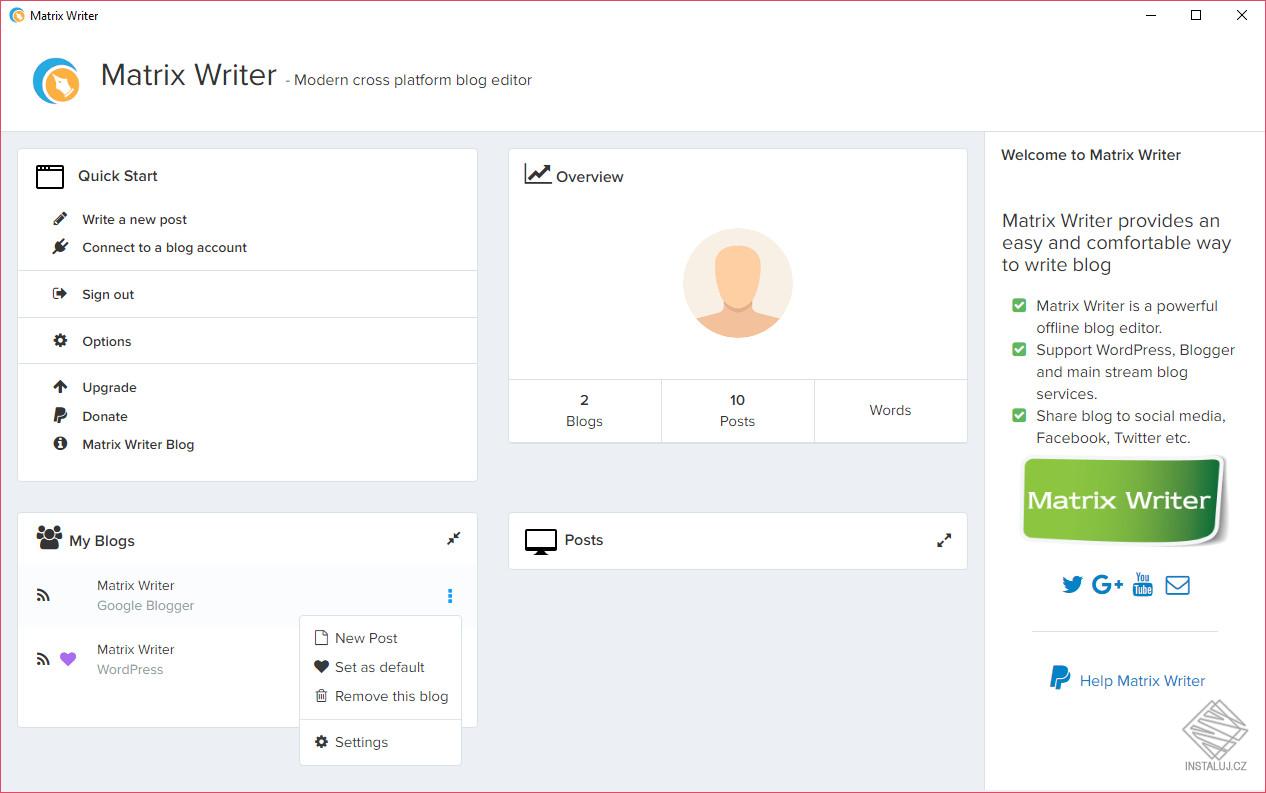Open the Google Plus icon
1266x793 pixels.
pyautogui.click(x=1107, y=585)
